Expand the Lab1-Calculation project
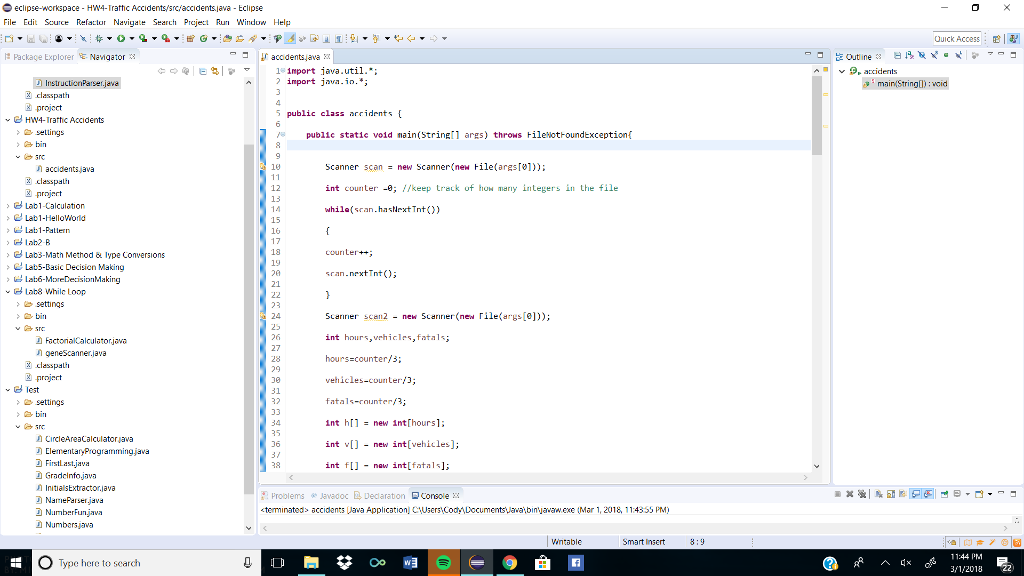The width and height of the screenshot is (1024, 576). (x=8, y=205)
